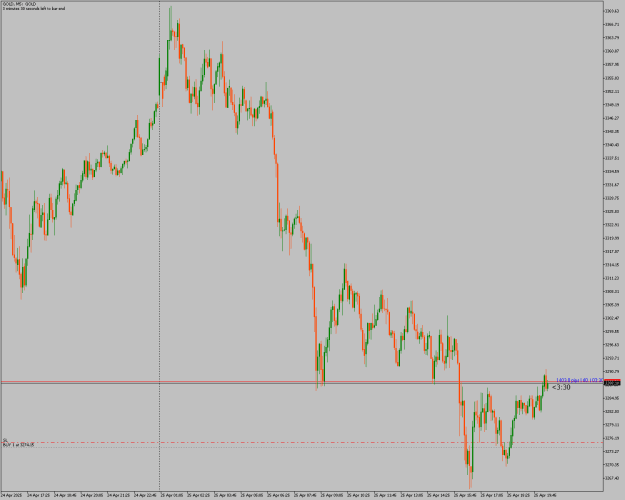Select the vertical dotted day separator line
This screenshot has height=500, width=625.
160,245
